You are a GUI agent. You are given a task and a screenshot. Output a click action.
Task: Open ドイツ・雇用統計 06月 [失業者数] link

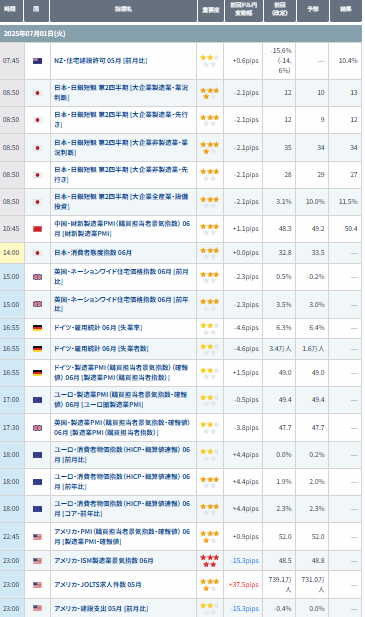101,349
